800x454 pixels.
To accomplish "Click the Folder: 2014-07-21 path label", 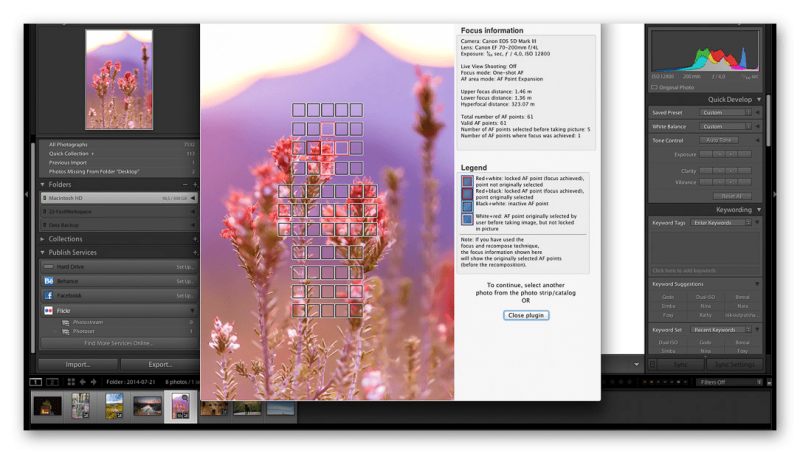I will click(x=131, y=382).
